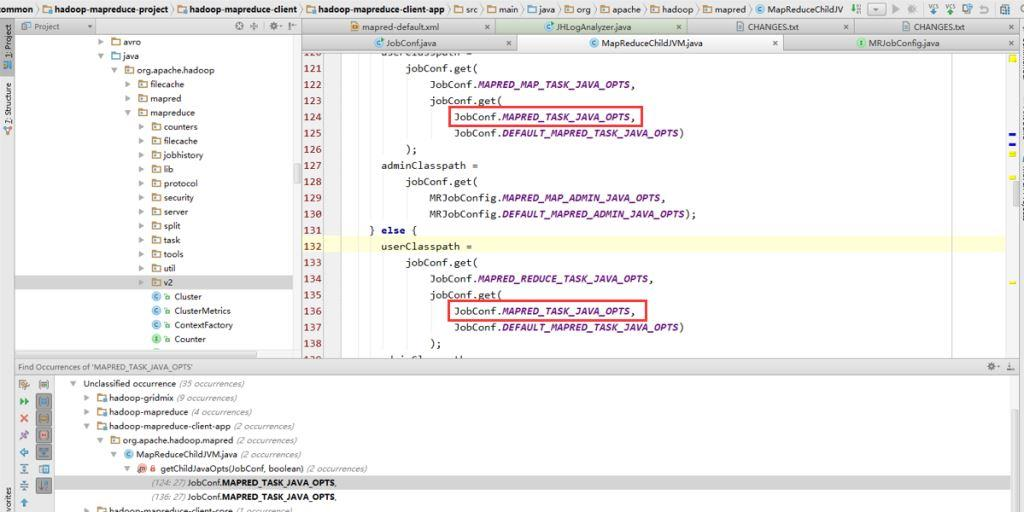Toggle Group by module button

44,402
